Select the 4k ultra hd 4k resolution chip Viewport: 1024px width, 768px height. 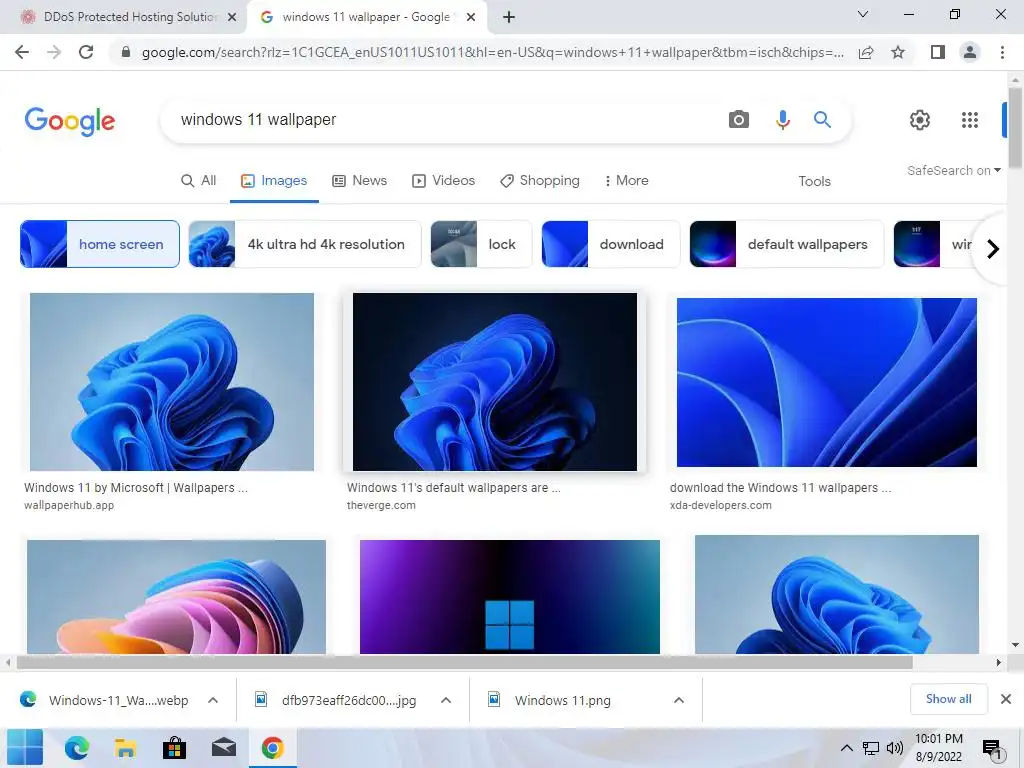tap(305, 244)
